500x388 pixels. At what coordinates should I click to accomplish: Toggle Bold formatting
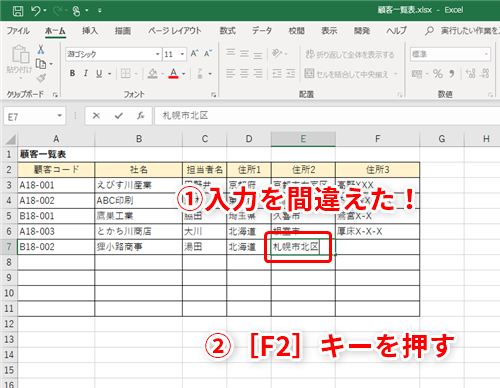pyautogui.click(x=72, y=73)
